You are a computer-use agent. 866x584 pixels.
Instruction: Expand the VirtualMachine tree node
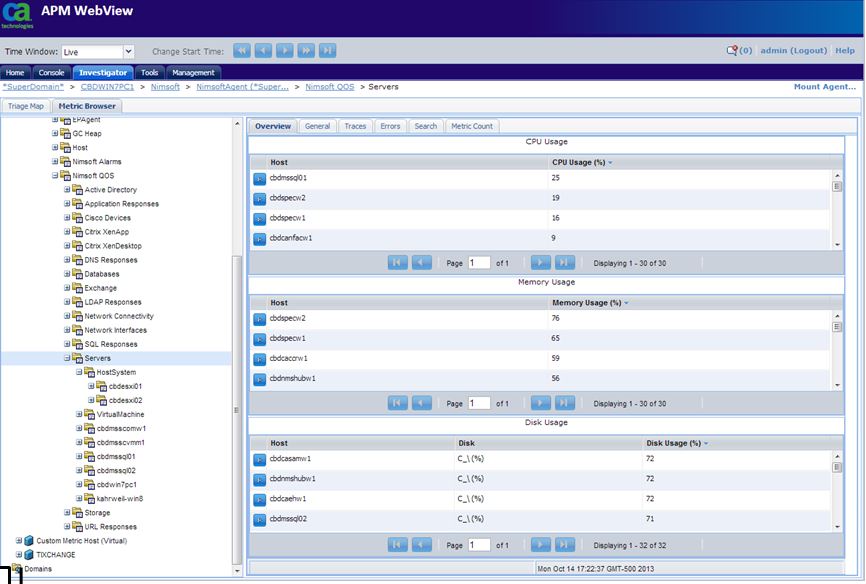pos(79,414)
